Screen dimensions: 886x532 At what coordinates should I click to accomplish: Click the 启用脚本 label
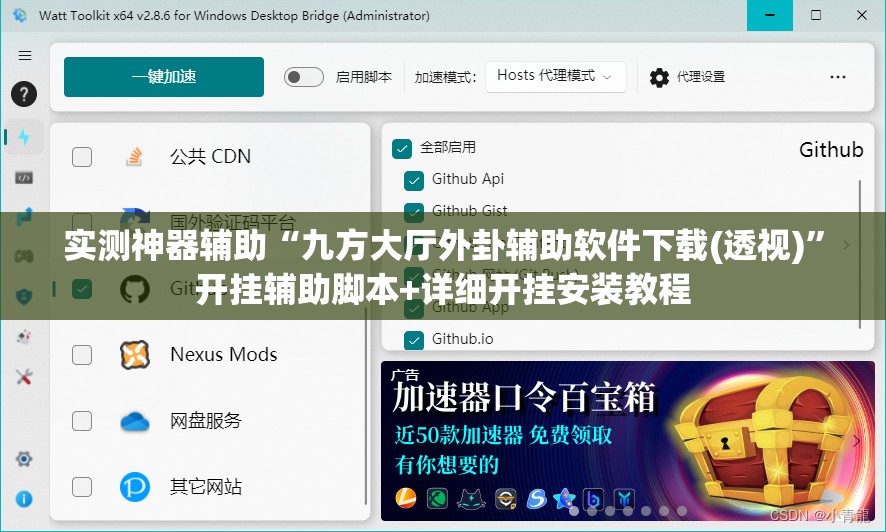click(x=363, y=77)
